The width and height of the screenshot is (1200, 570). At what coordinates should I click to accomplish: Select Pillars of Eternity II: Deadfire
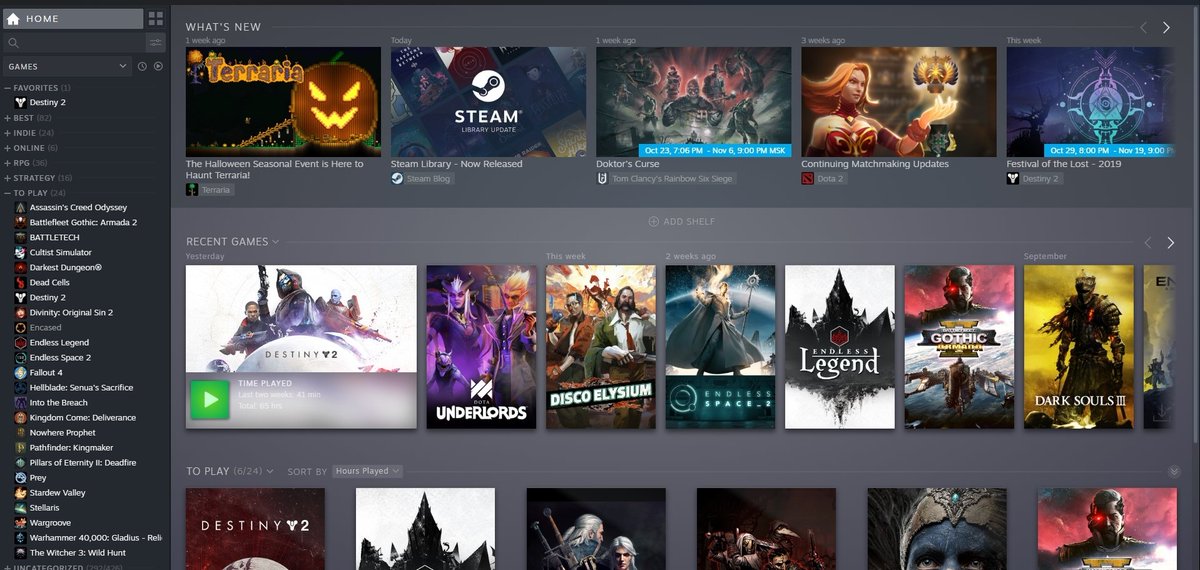click(83, 462)
